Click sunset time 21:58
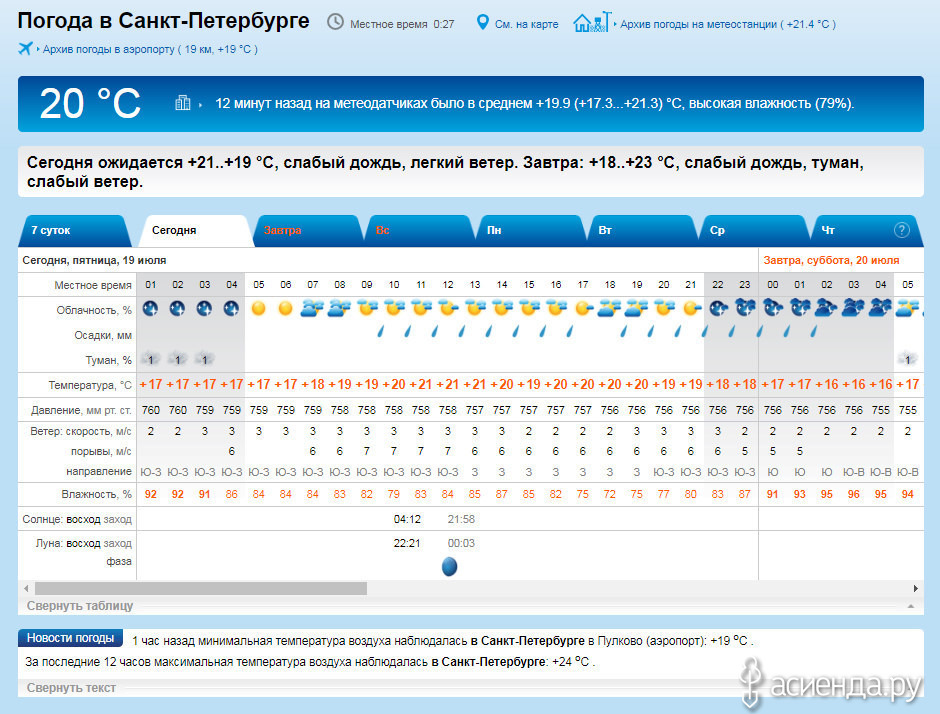 (461, 519)
